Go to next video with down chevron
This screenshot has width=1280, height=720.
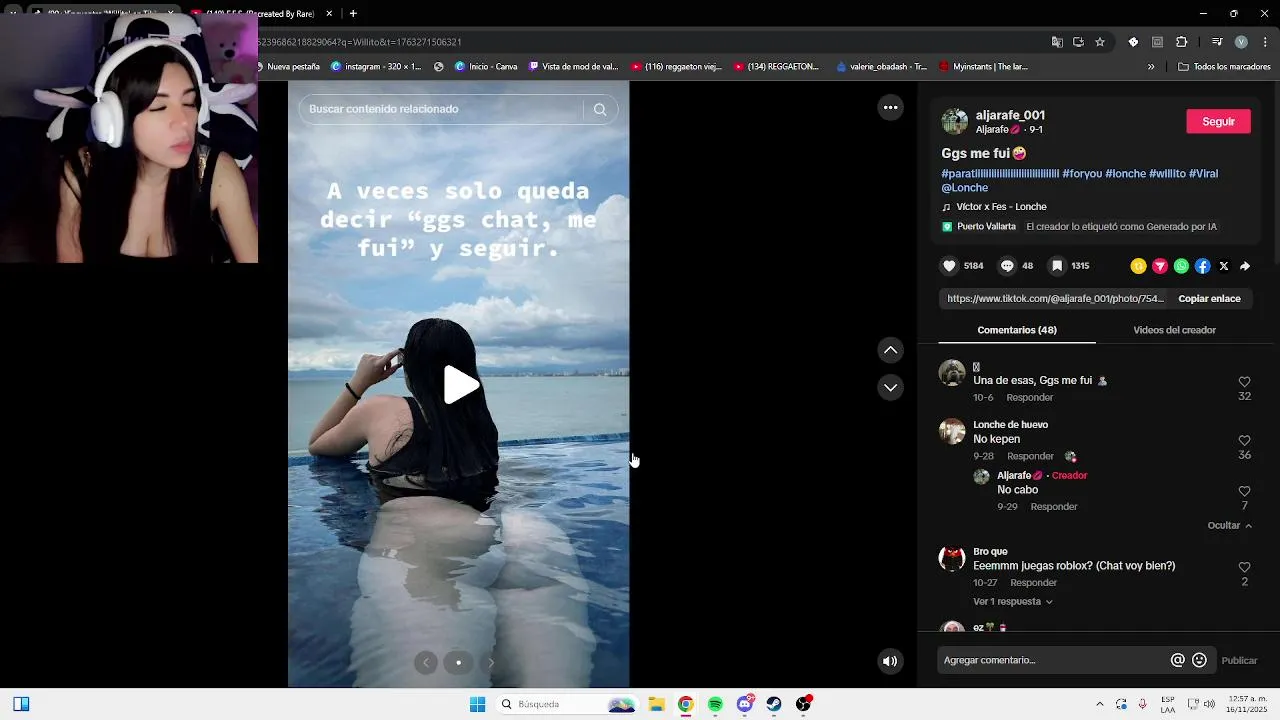pos(890,387)
